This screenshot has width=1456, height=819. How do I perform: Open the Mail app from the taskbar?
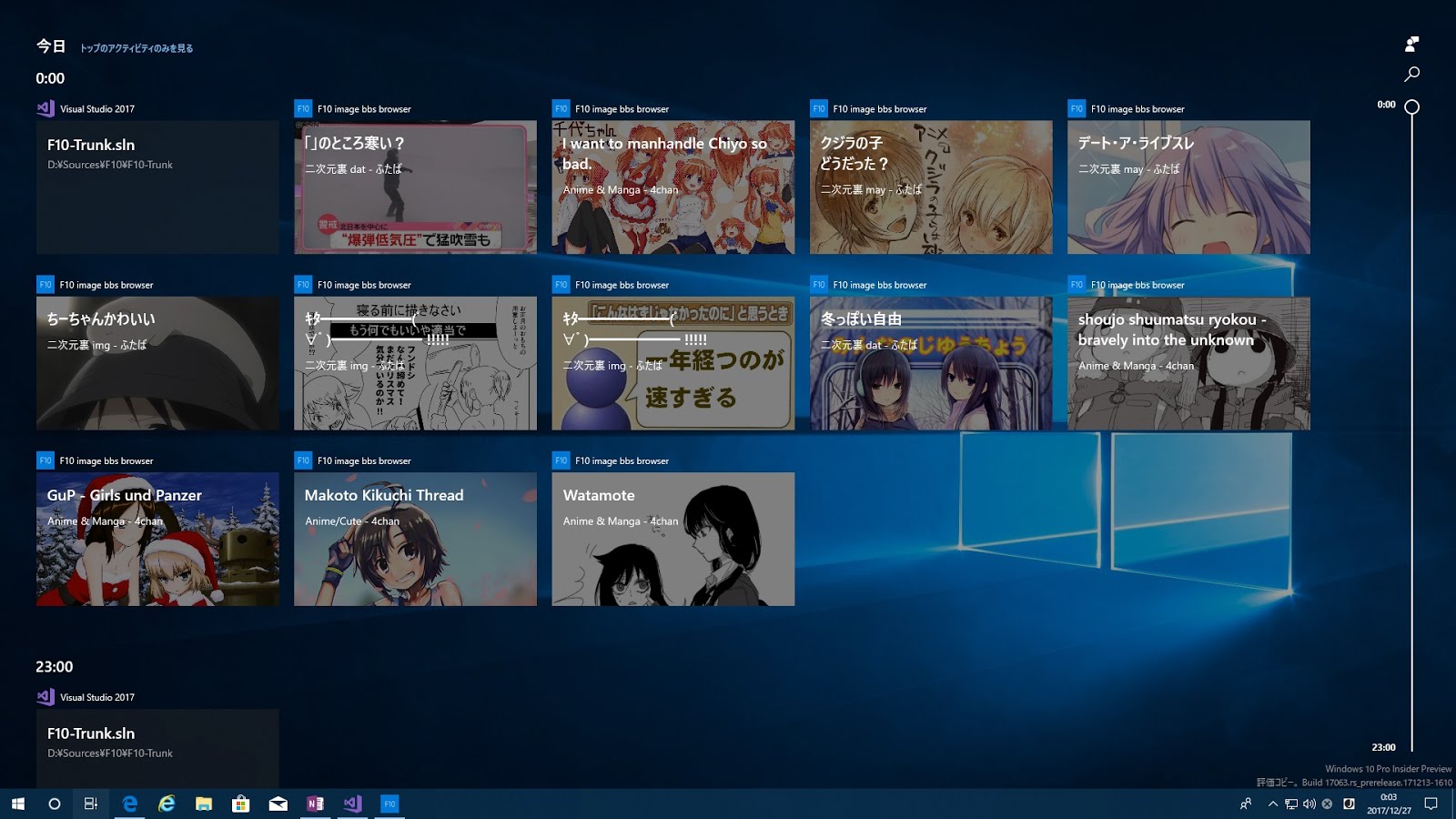[278, 804]
